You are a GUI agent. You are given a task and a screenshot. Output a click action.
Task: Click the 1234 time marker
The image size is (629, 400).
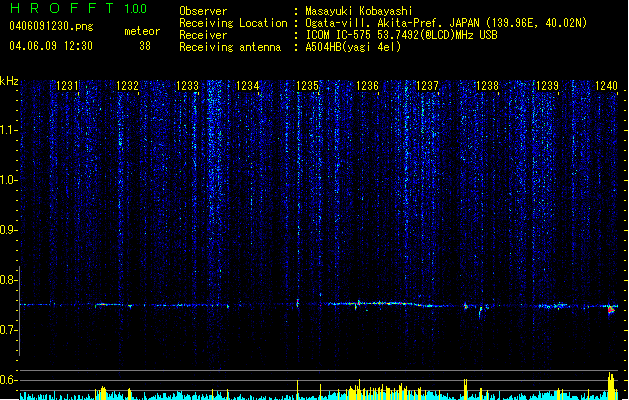coord(248,86)
